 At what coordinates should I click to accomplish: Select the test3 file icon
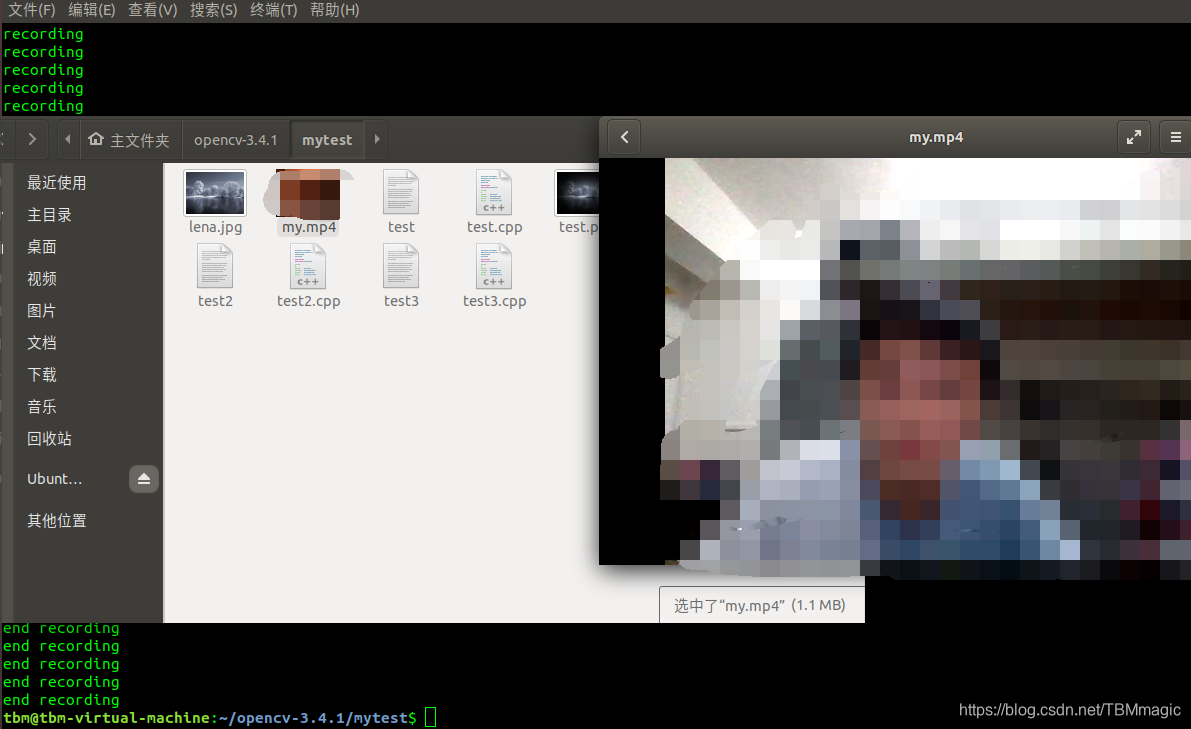401,266
